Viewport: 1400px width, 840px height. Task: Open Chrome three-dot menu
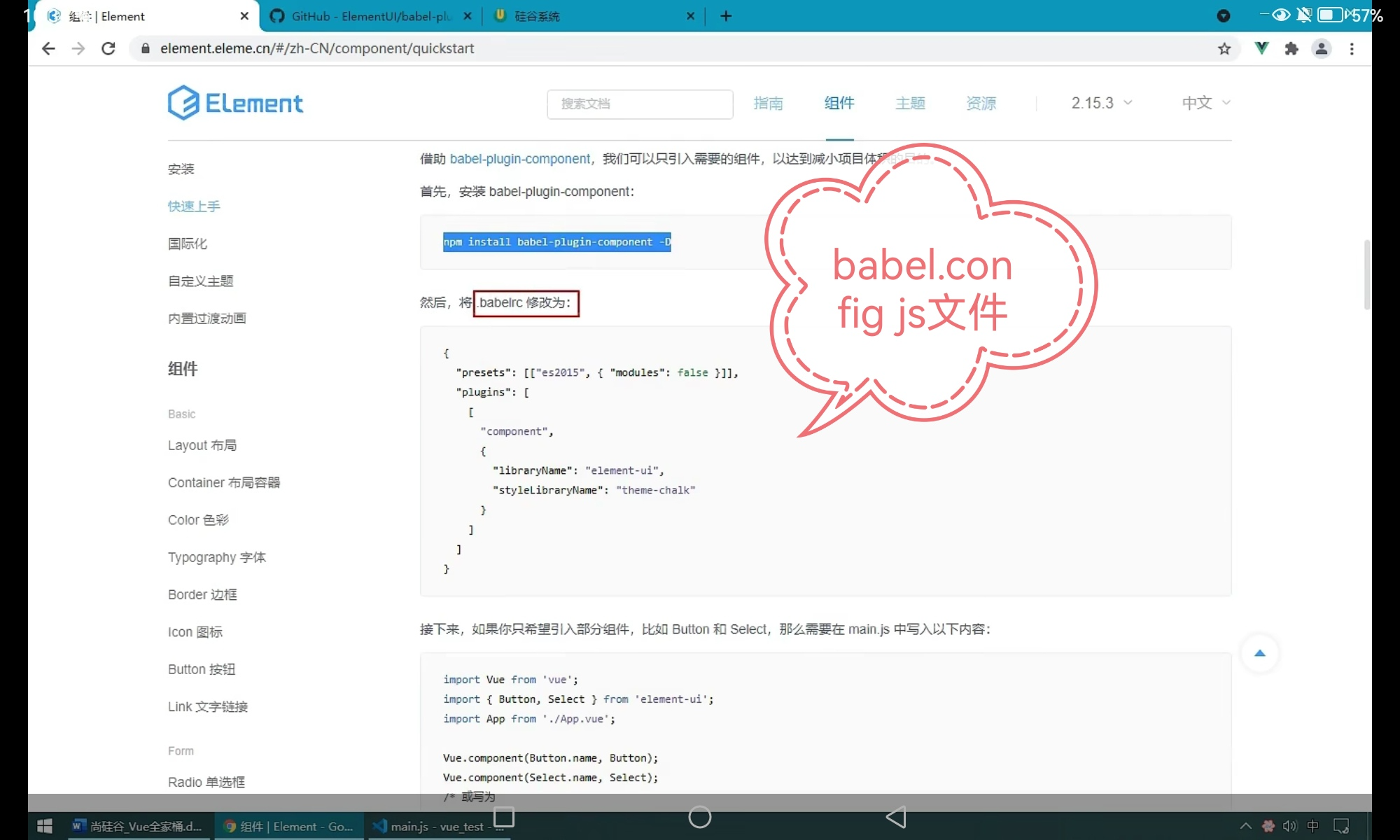pos(1352,48)
